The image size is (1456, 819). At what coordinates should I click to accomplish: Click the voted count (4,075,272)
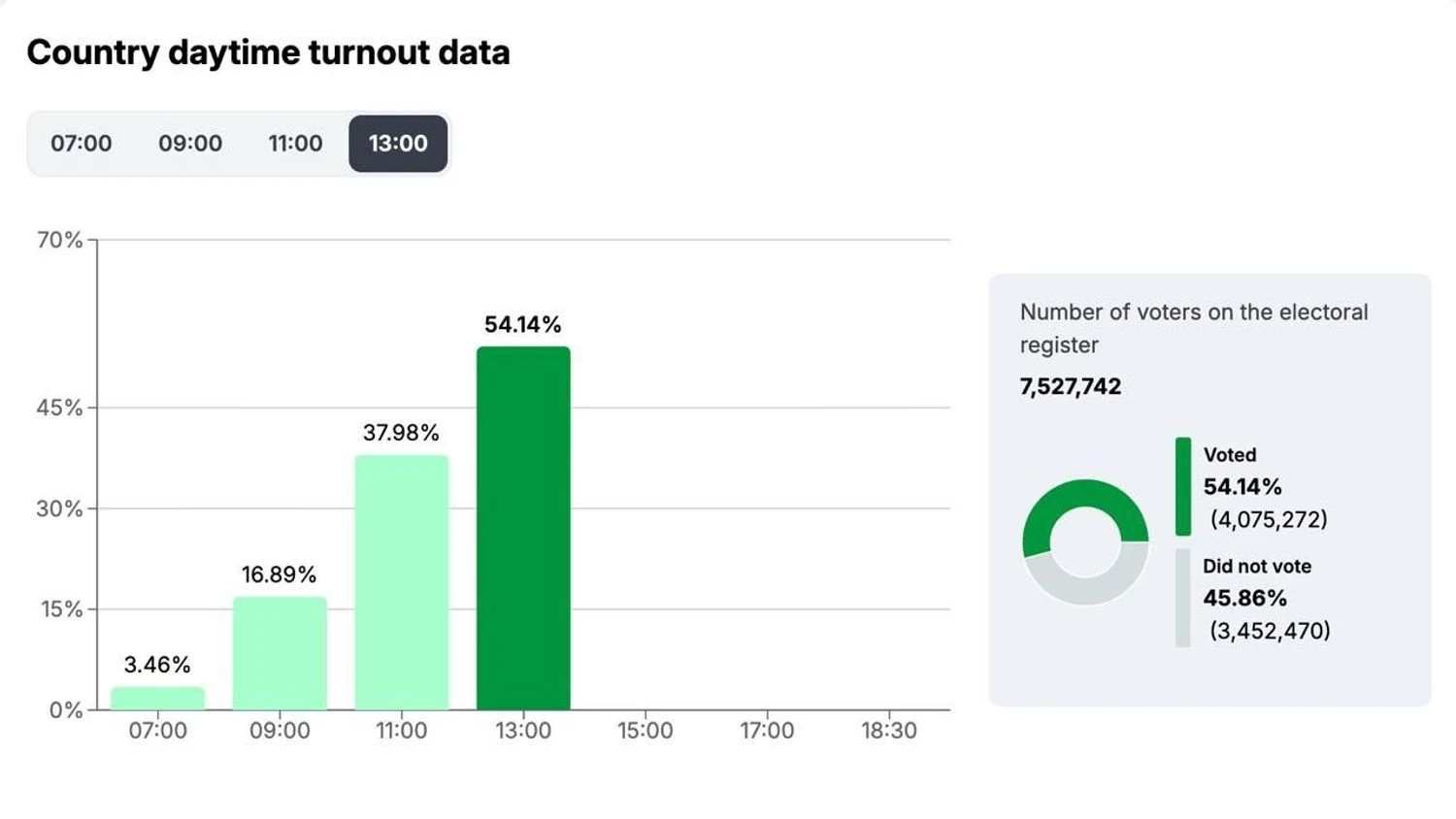point(1269,519)
